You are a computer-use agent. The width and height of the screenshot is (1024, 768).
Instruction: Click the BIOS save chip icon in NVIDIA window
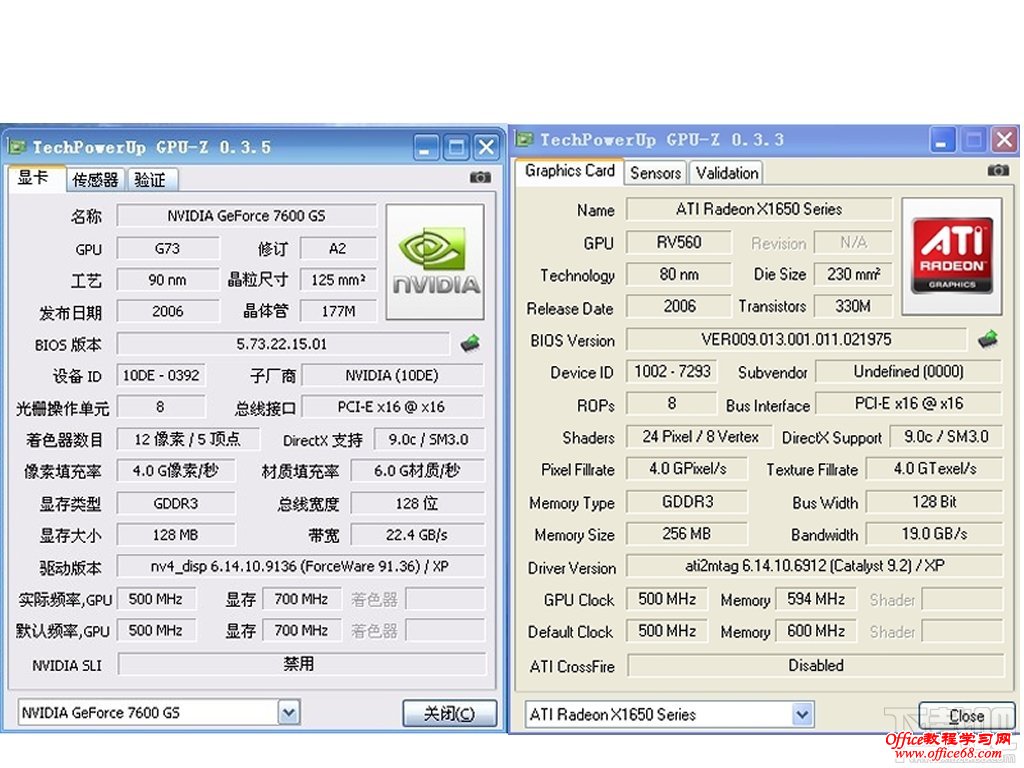470,342
